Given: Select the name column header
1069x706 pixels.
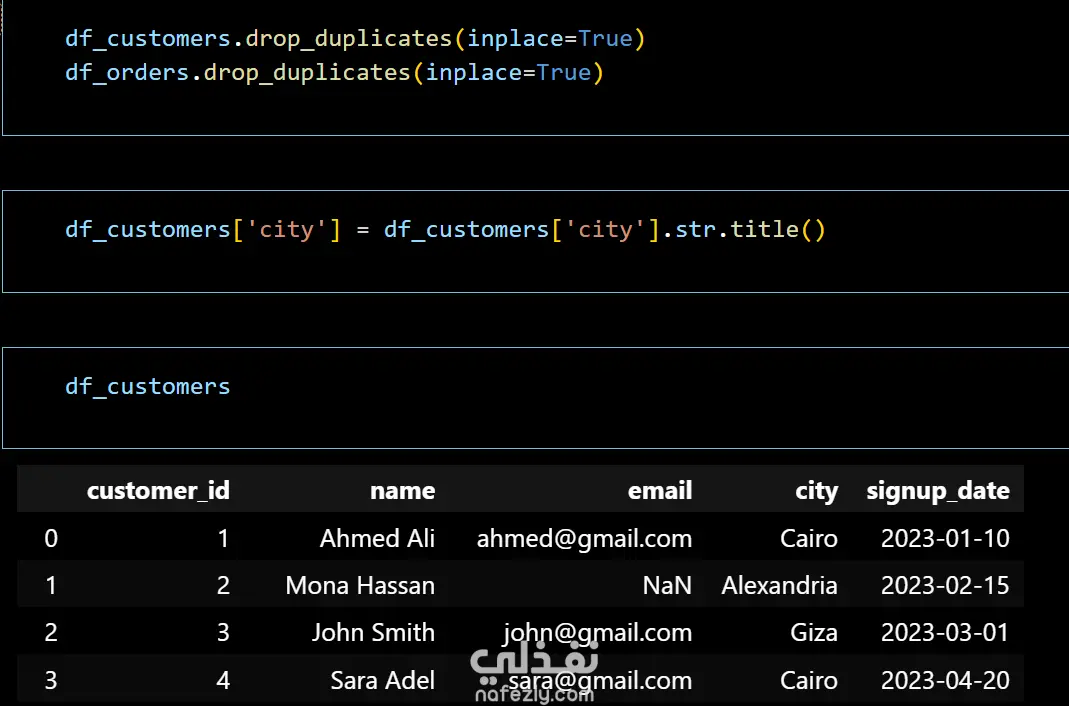Looking at the screenshot, I should click(x=402, y=491).
